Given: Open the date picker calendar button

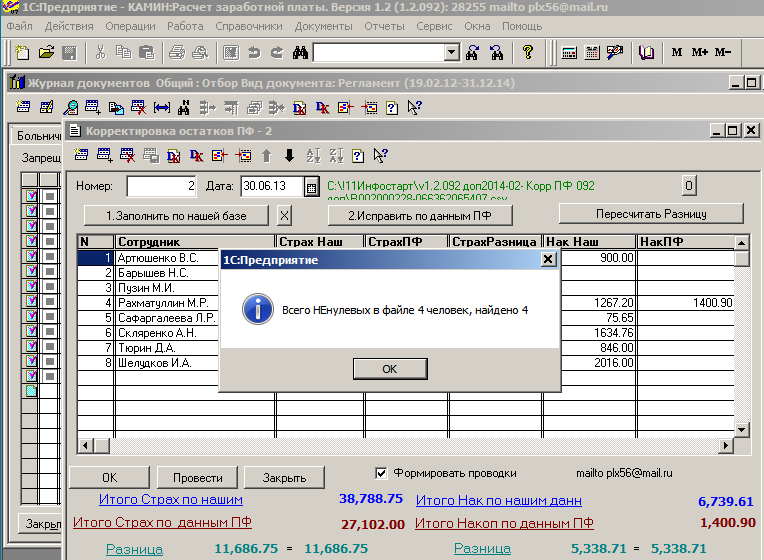Looking at the screenshot, I should [311, 187].
